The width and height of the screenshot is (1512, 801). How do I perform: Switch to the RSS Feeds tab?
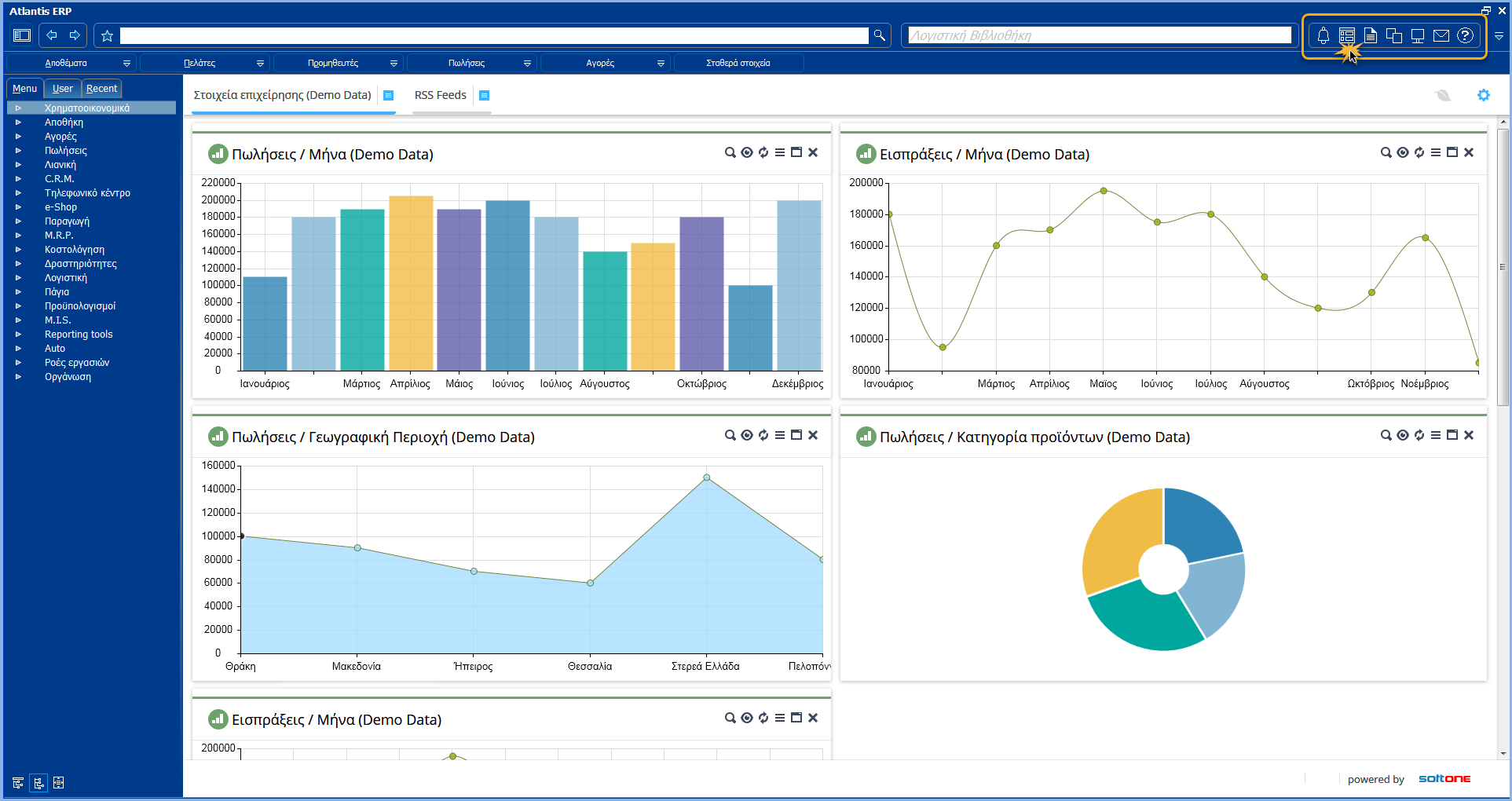coord(440,95)
